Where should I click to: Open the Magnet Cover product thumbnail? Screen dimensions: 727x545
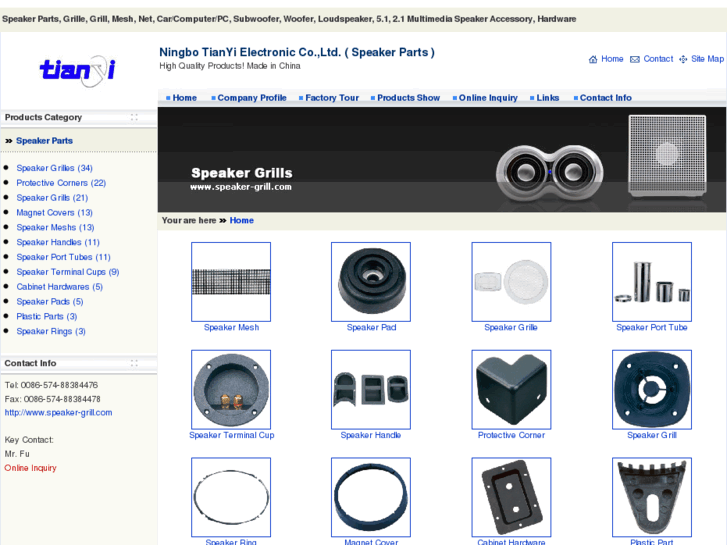[x=371, y=497]
